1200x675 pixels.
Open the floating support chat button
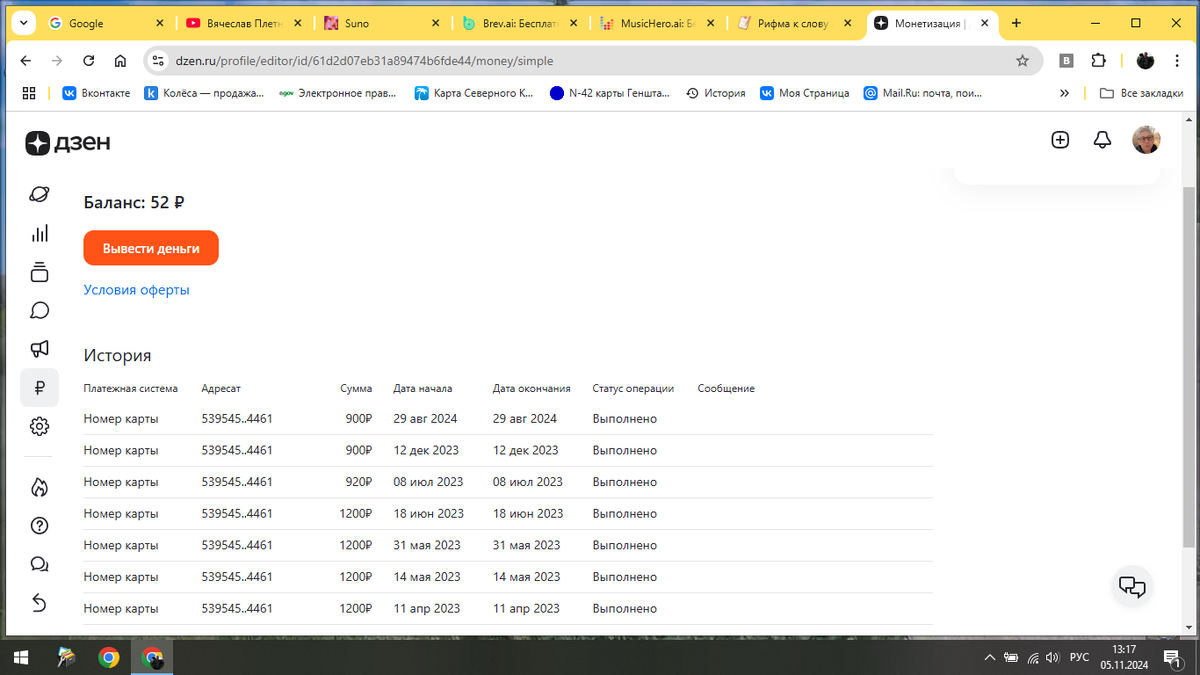(1131, 586)
